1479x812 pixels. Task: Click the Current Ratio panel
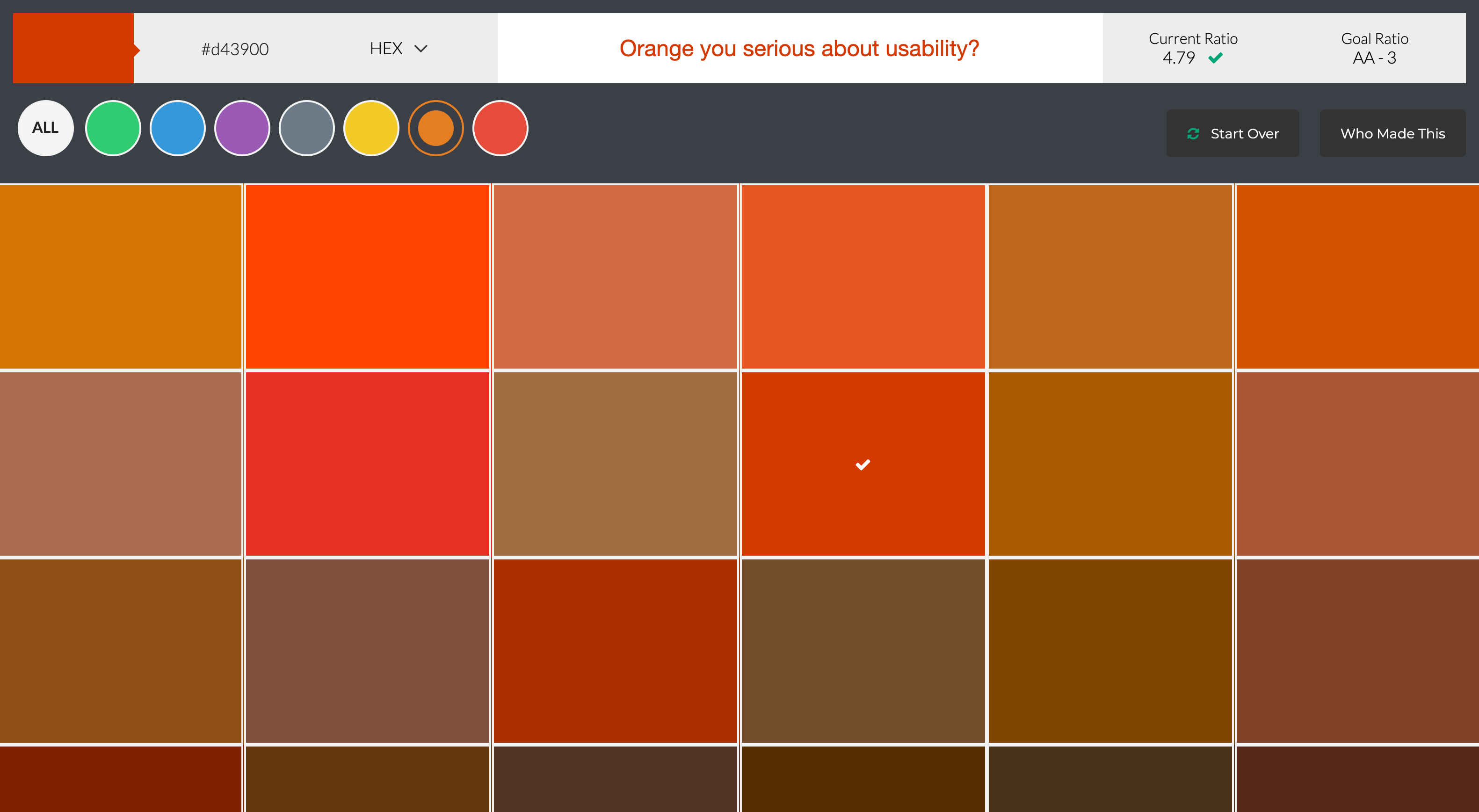(1192, 49)
